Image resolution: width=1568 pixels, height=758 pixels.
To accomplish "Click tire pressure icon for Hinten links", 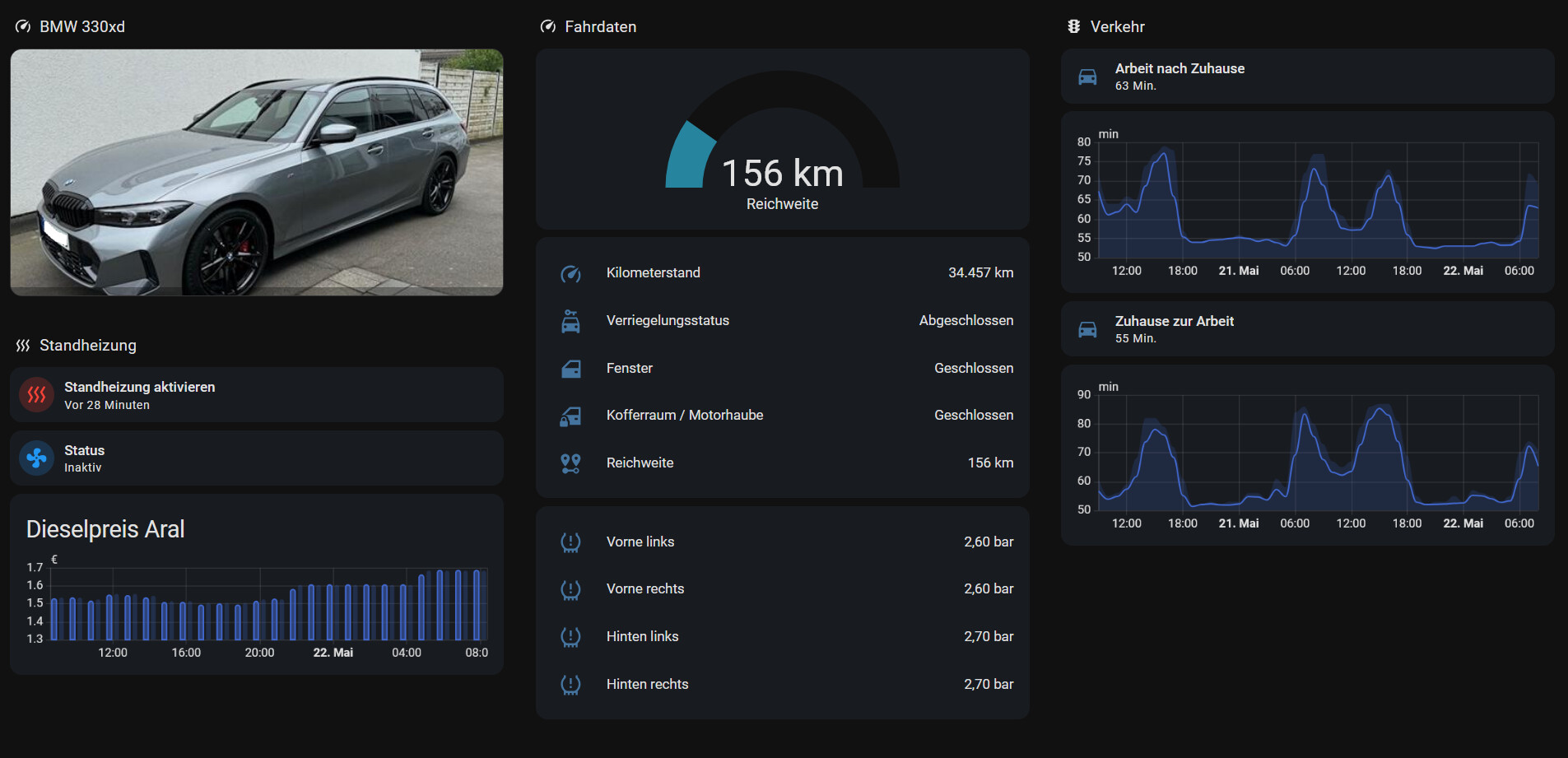I will point(570,637).
